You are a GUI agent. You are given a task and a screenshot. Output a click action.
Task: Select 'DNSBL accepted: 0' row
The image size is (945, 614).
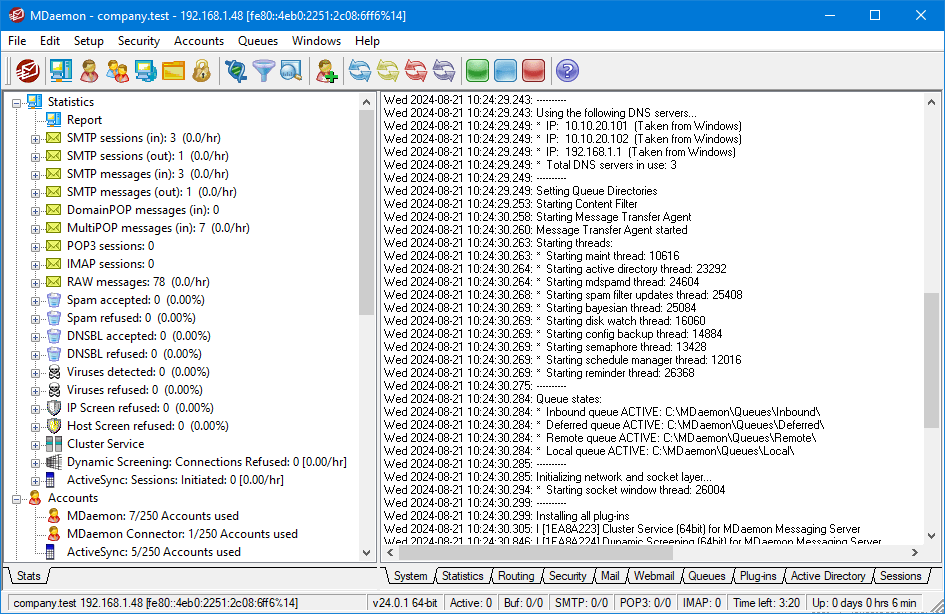pos(139,336)
